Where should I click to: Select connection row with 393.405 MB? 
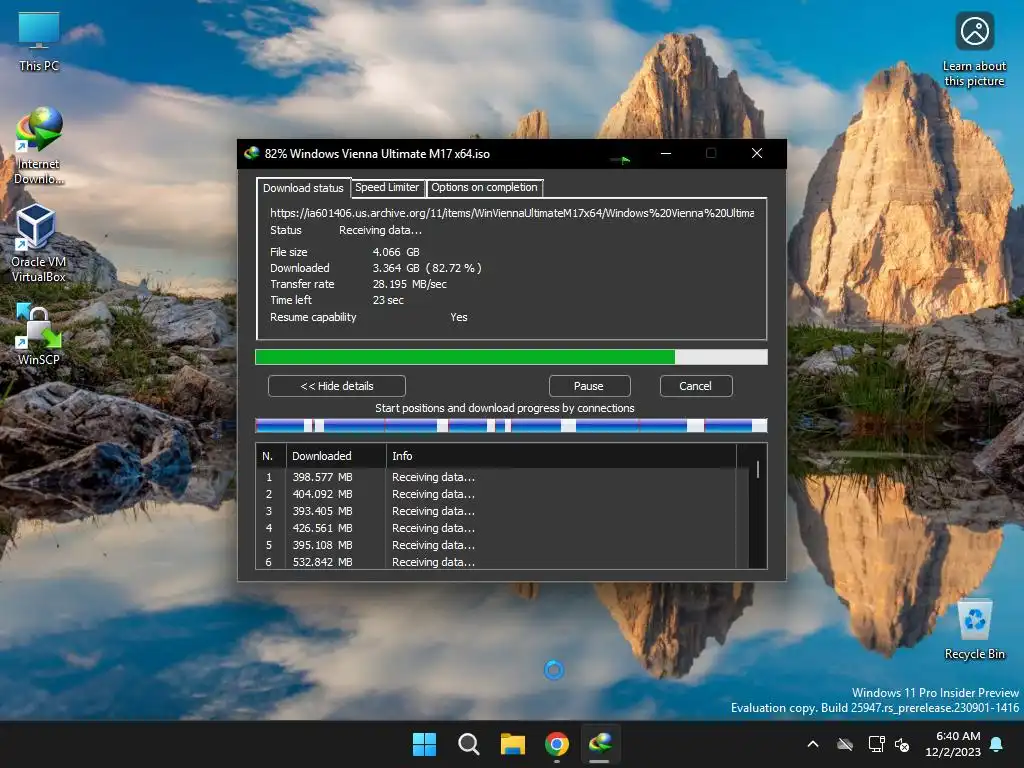tap(496, 511)
